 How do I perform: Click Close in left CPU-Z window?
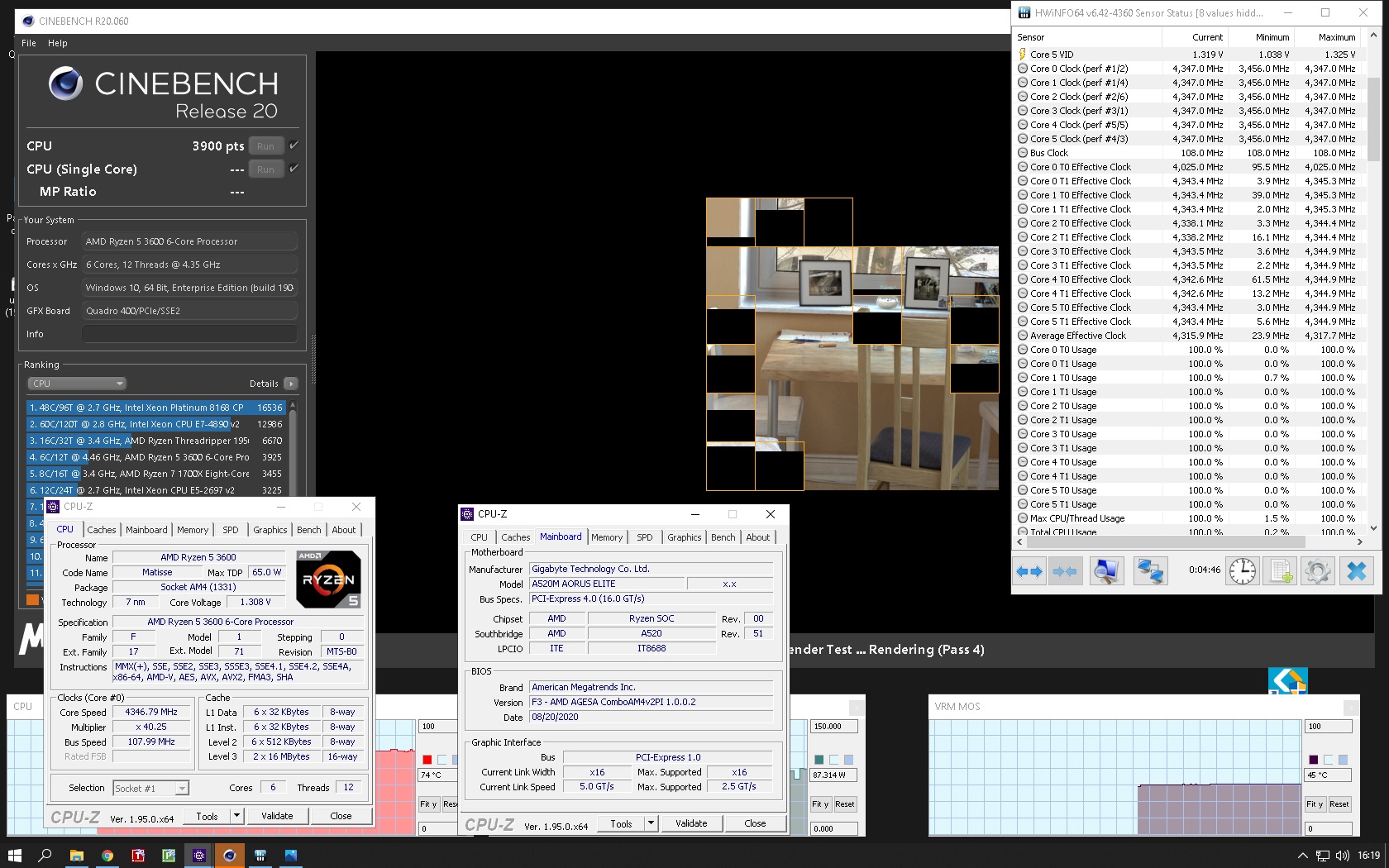[341, 816]
